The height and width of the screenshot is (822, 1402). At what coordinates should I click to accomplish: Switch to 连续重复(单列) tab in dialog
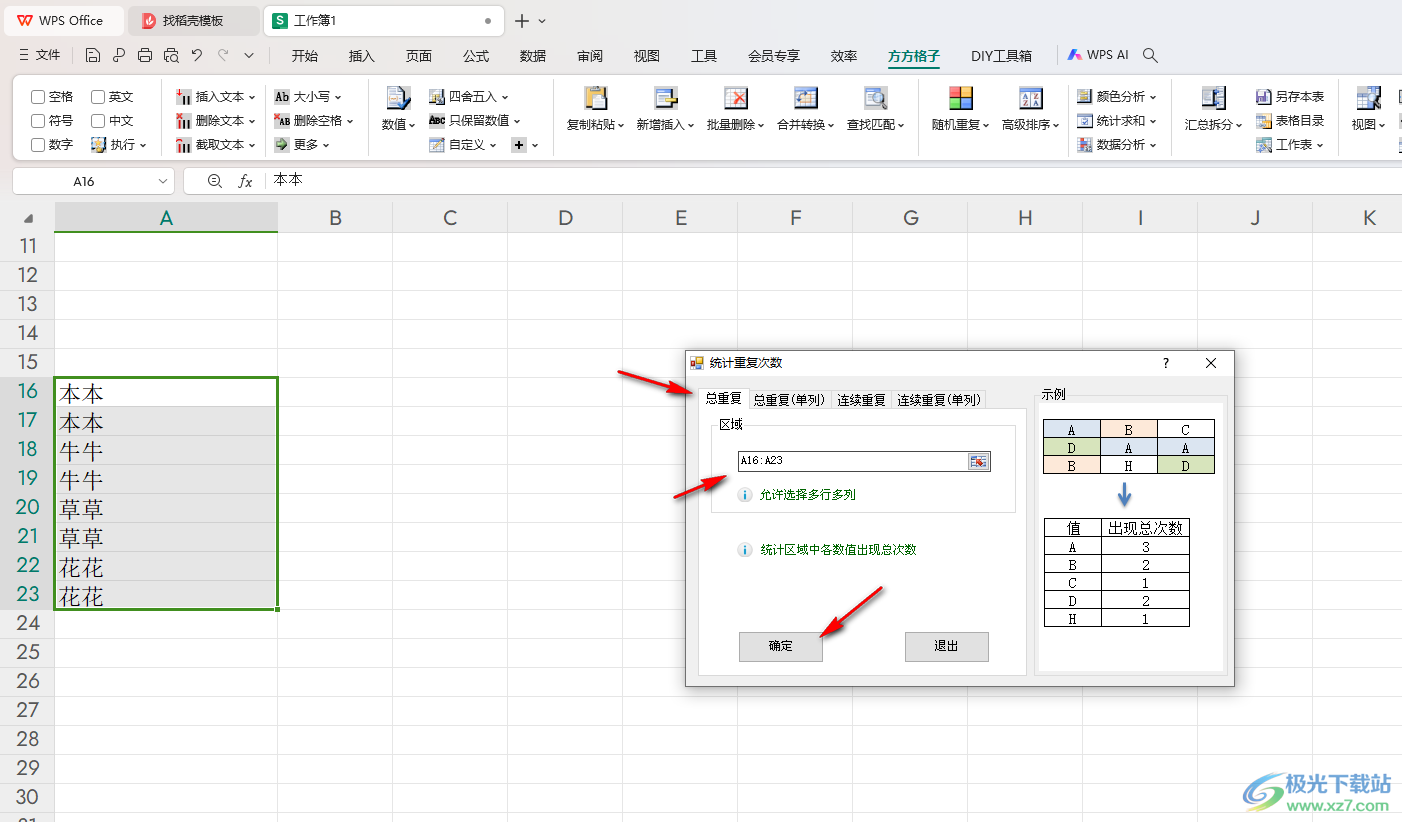940,400
